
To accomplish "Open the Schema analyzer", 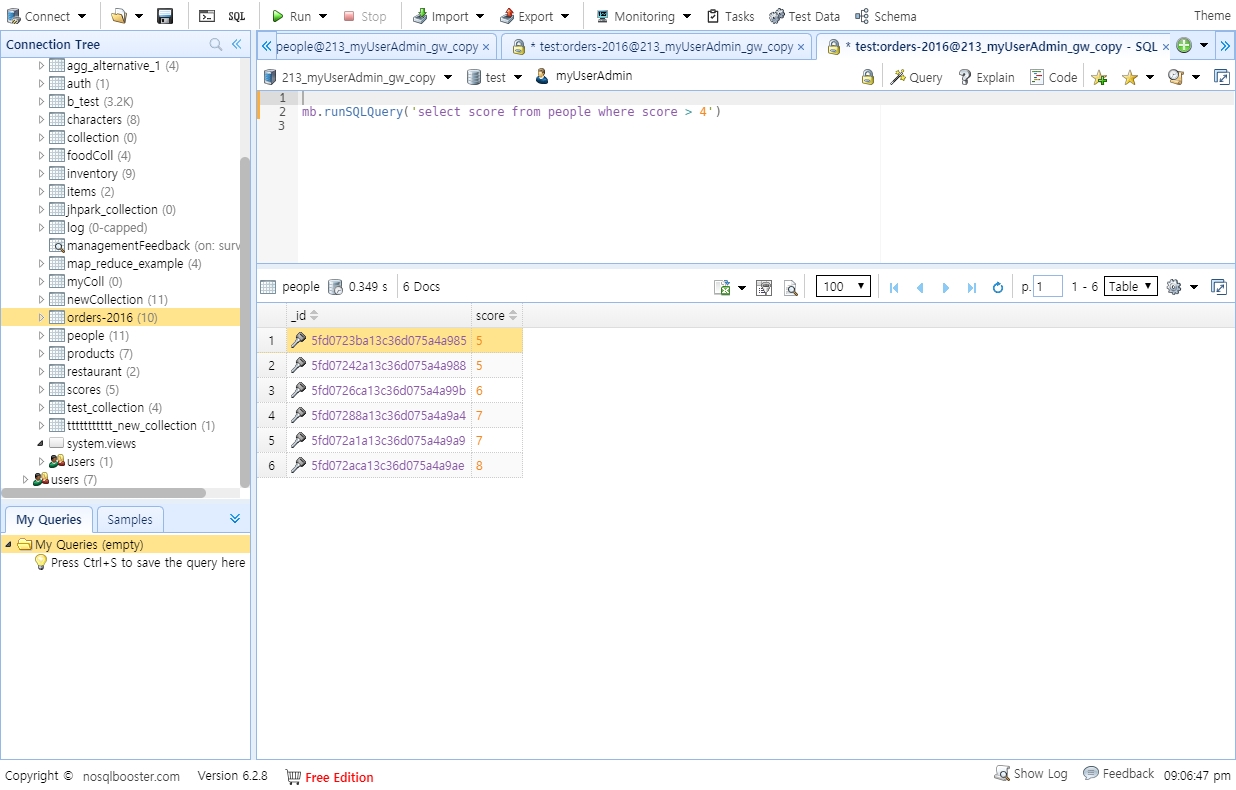I will [x=884, y=16].
